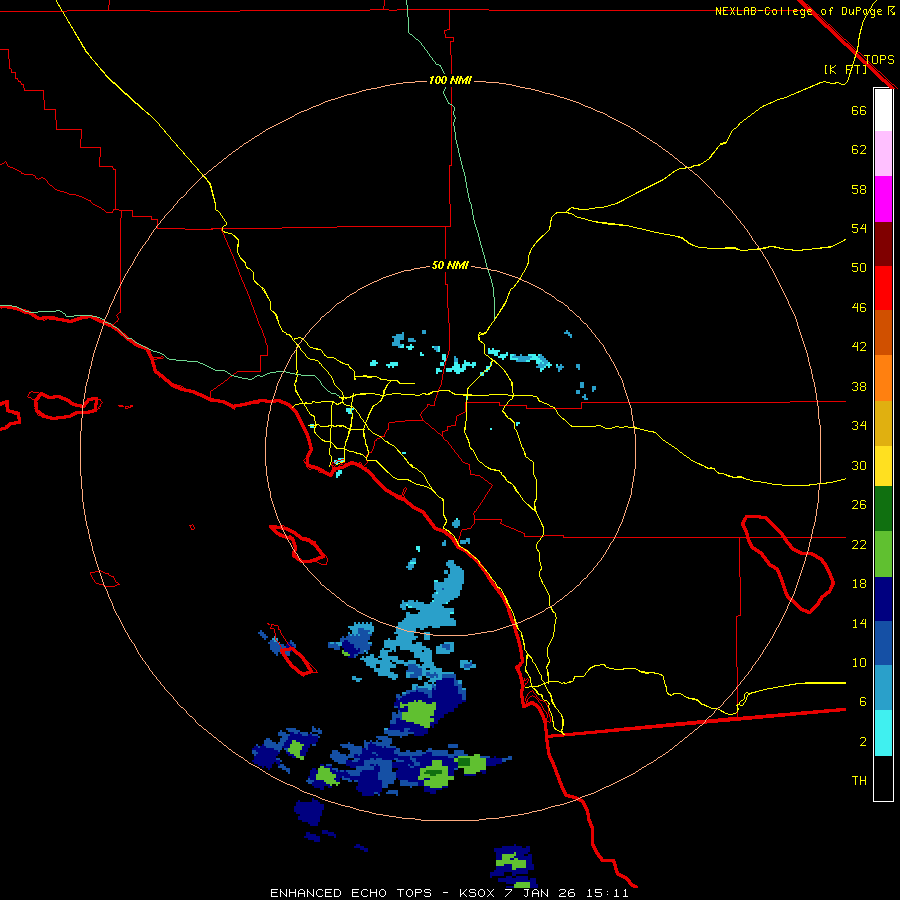900x900 pixels.
Task: Click the "22" legend value
Action: 859,545
